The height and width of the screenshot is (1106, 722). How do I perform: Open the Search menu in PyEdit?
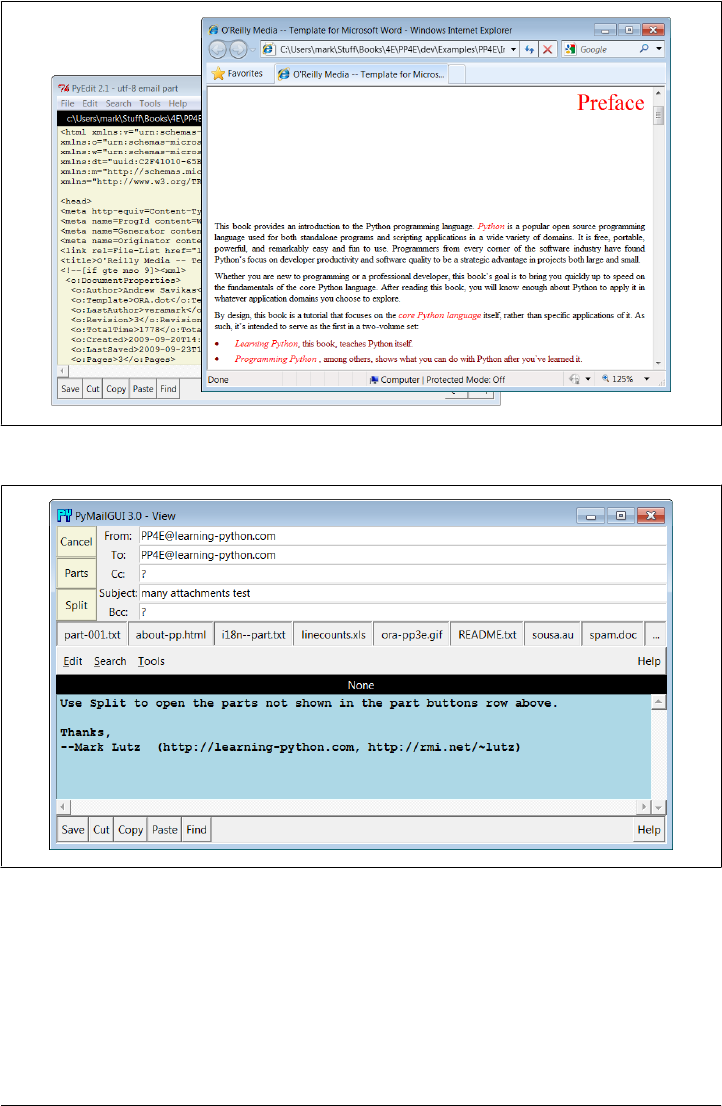(x=118, y=103)
